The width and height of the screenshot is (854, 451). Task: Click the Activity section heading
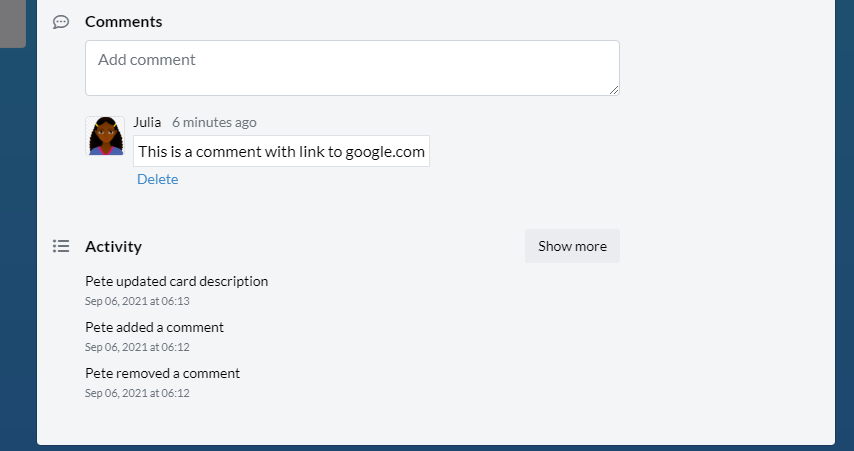point(113,247)
